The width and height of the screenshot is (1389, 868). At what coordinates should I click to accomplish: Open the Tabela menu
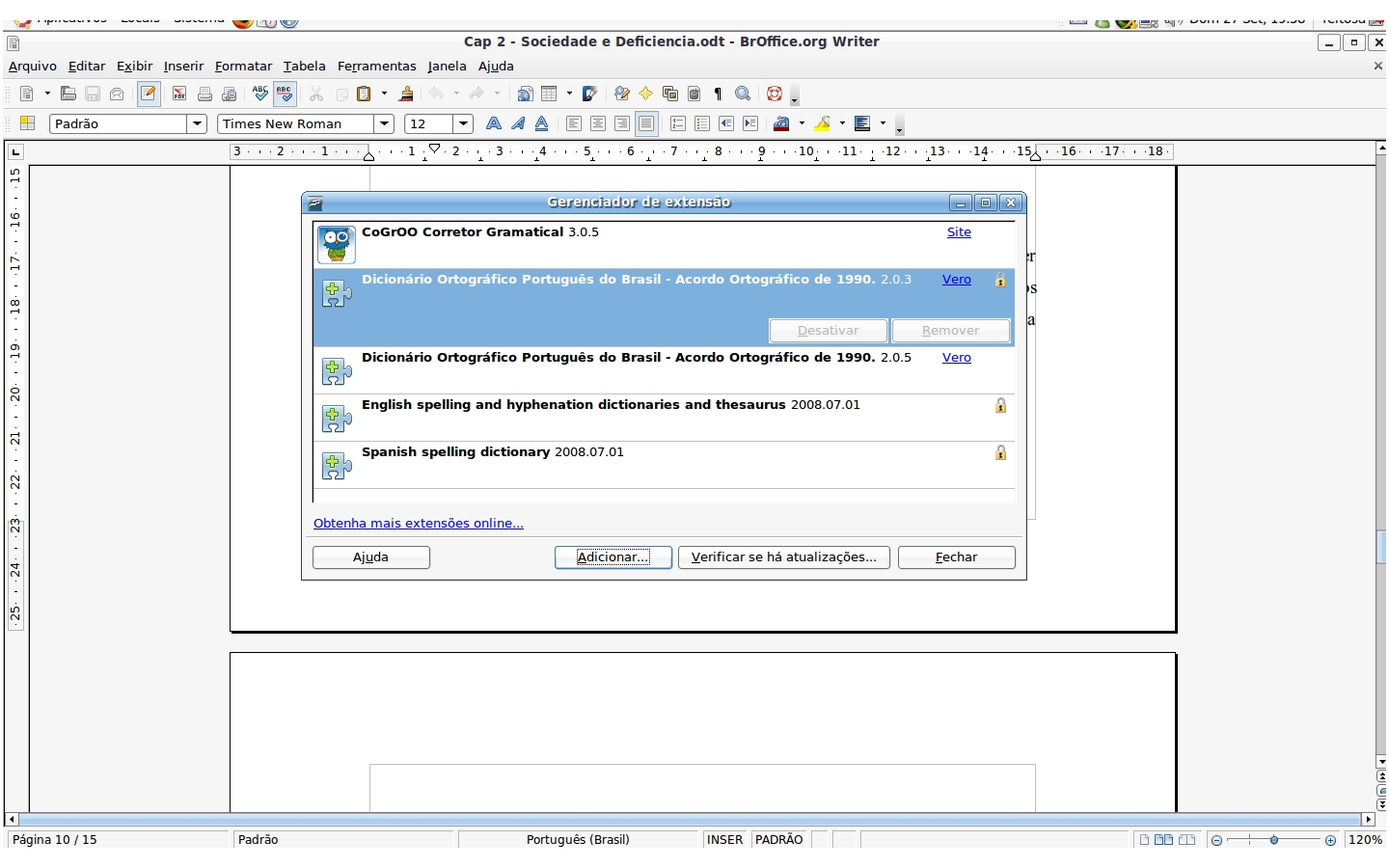click(x=305, y=66)
